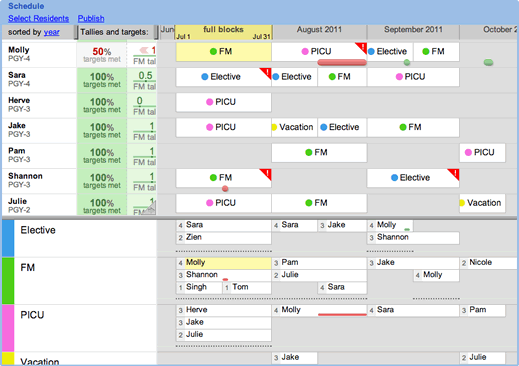Open the Select Residents link
Viewport: 519px width, 366px height.
tap(38, 18)
